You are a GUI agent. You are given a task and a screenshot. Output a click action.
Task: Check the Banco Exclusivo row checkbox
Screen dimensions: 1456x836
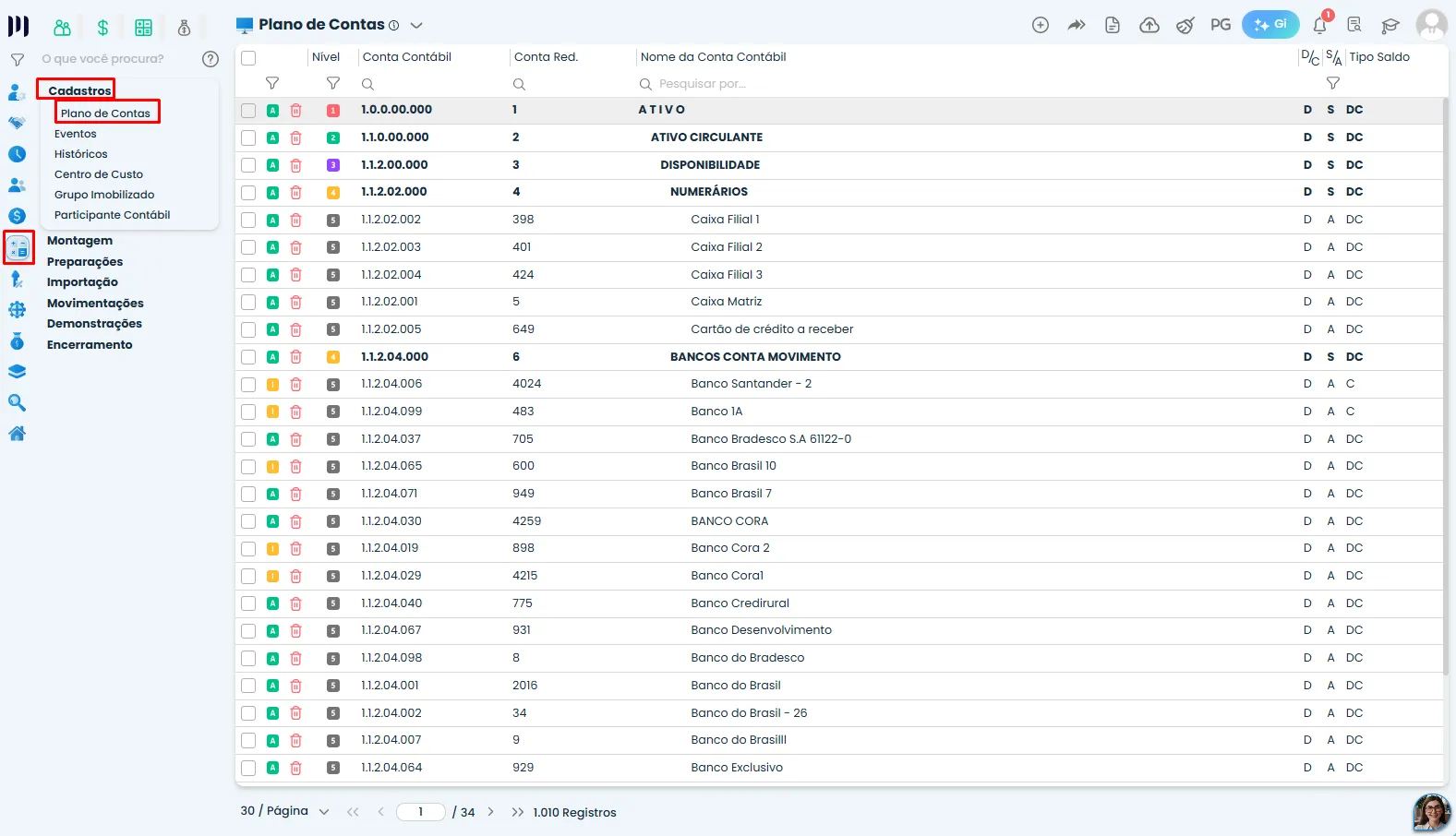point(248,768)
